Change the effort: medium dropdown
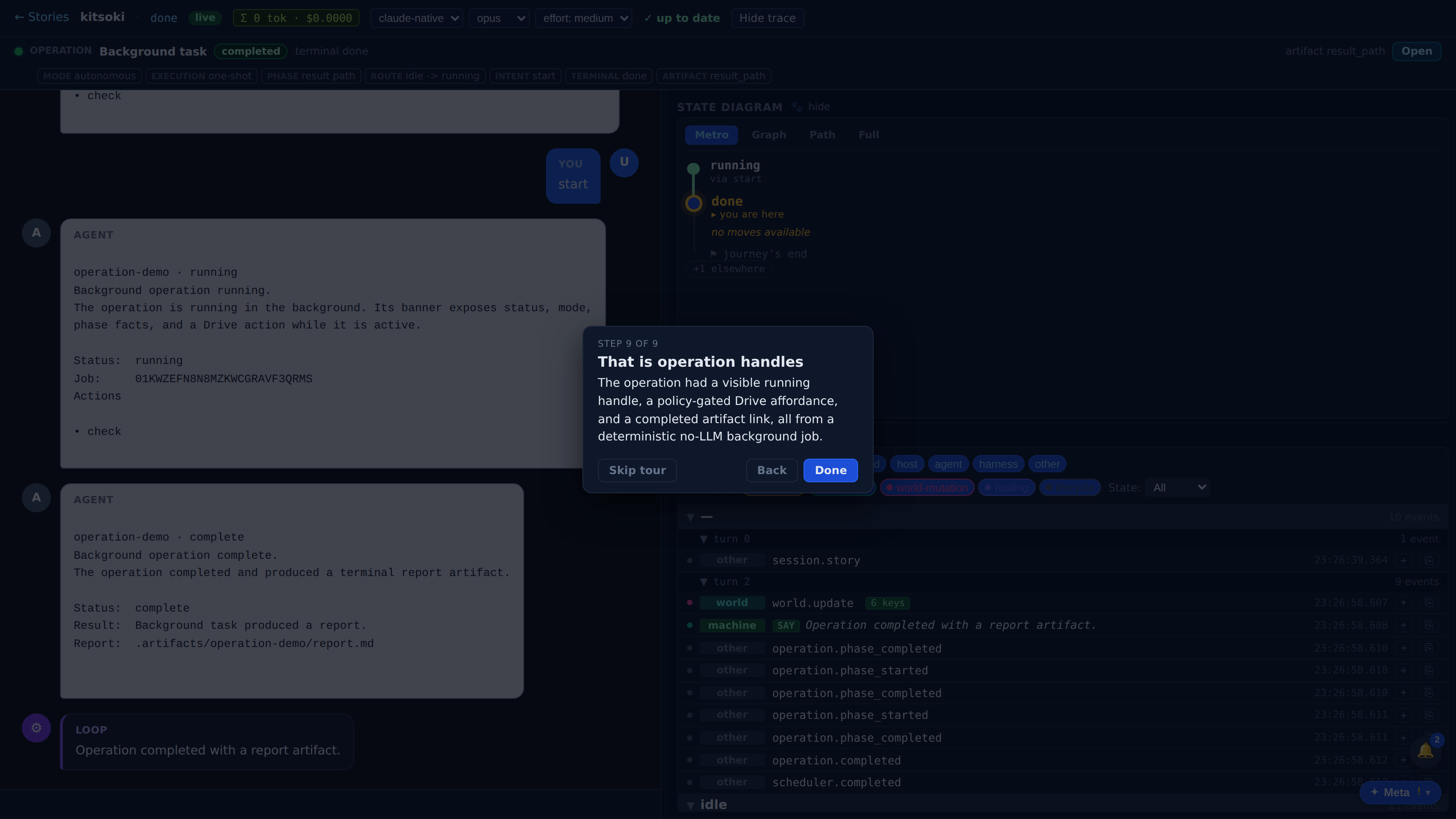The image size is (1456, 819). click(583, 18)
